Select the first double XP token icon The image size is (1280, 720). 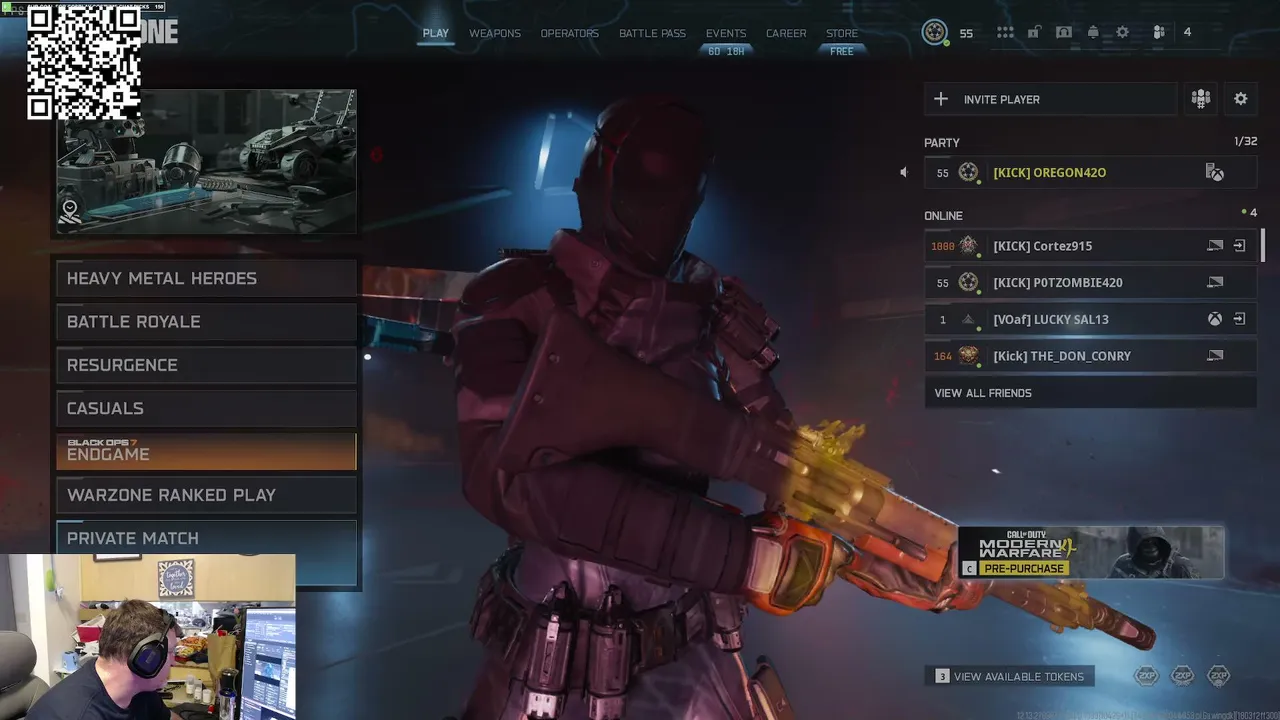(1146, 677)
